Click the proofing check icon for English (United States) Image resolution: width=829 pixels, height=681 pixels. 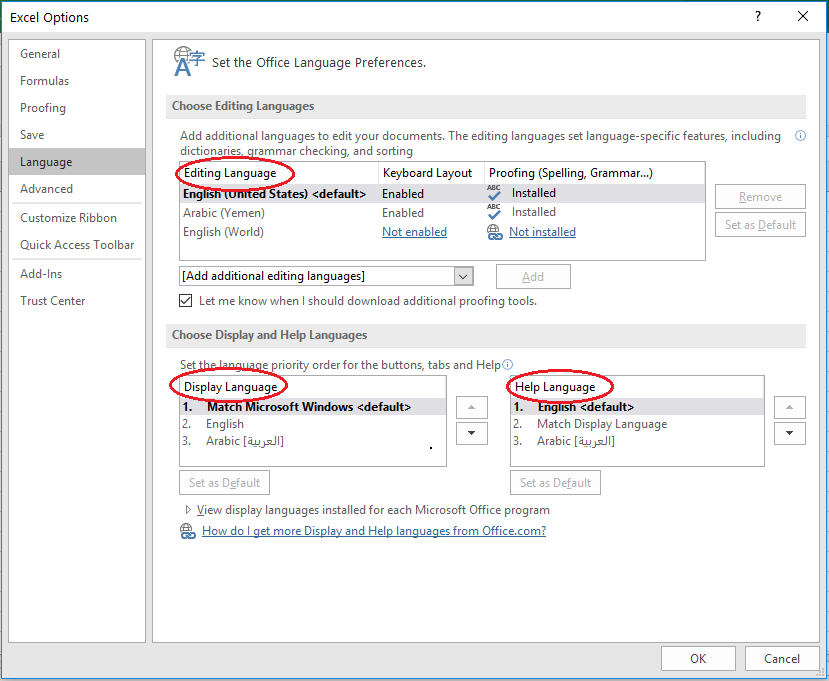tap(494, 194)
